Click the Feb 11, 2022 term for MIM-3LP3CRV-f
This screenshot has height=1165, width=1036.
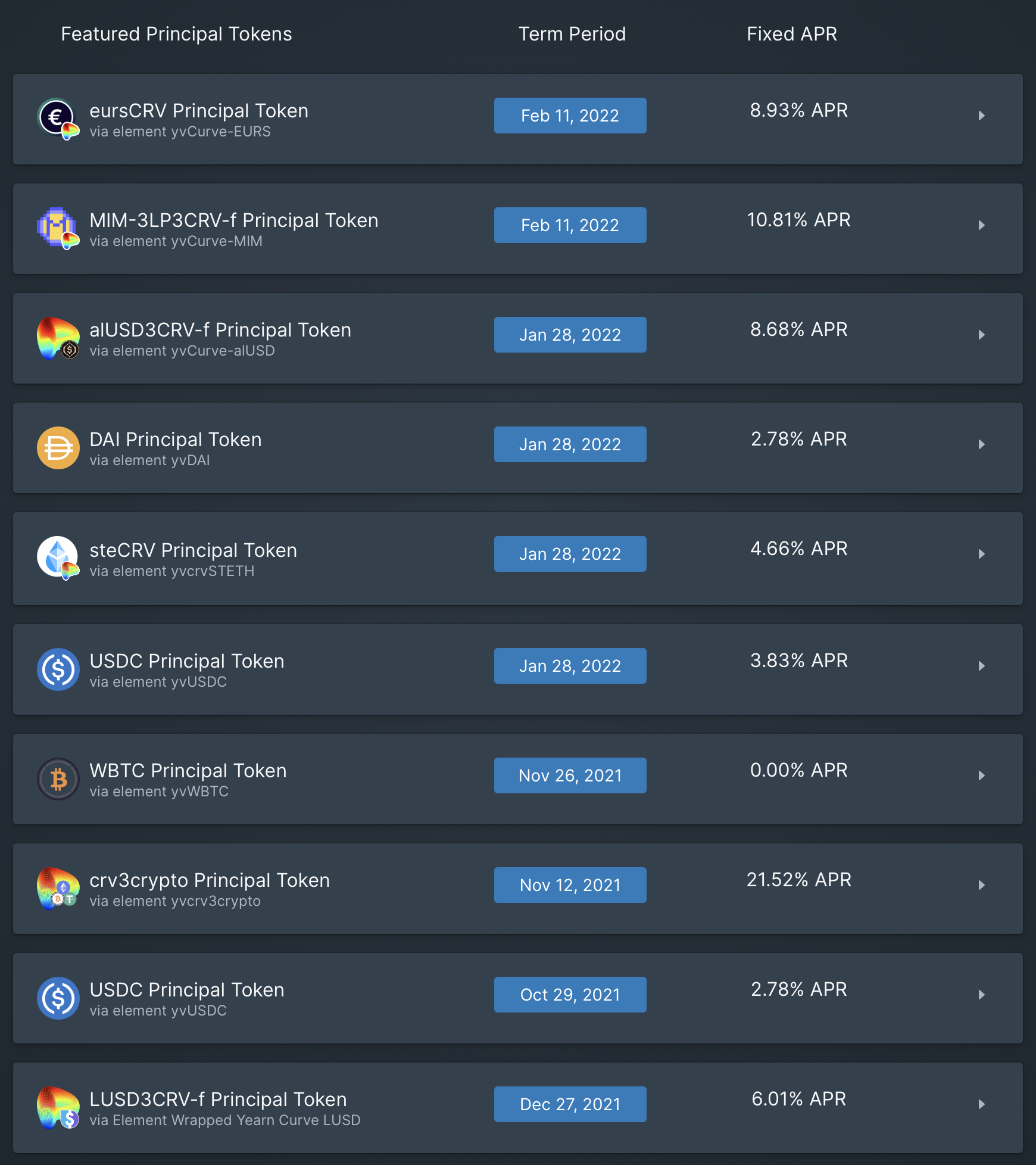click(570, 225)
